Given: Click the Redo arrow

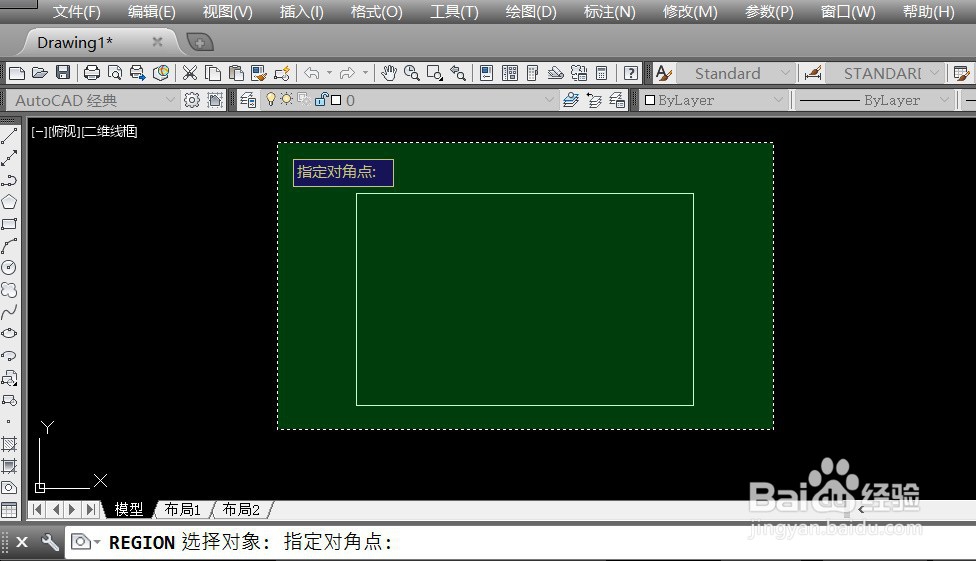Looking at the screenshot, I should click(x=347, y=73).
